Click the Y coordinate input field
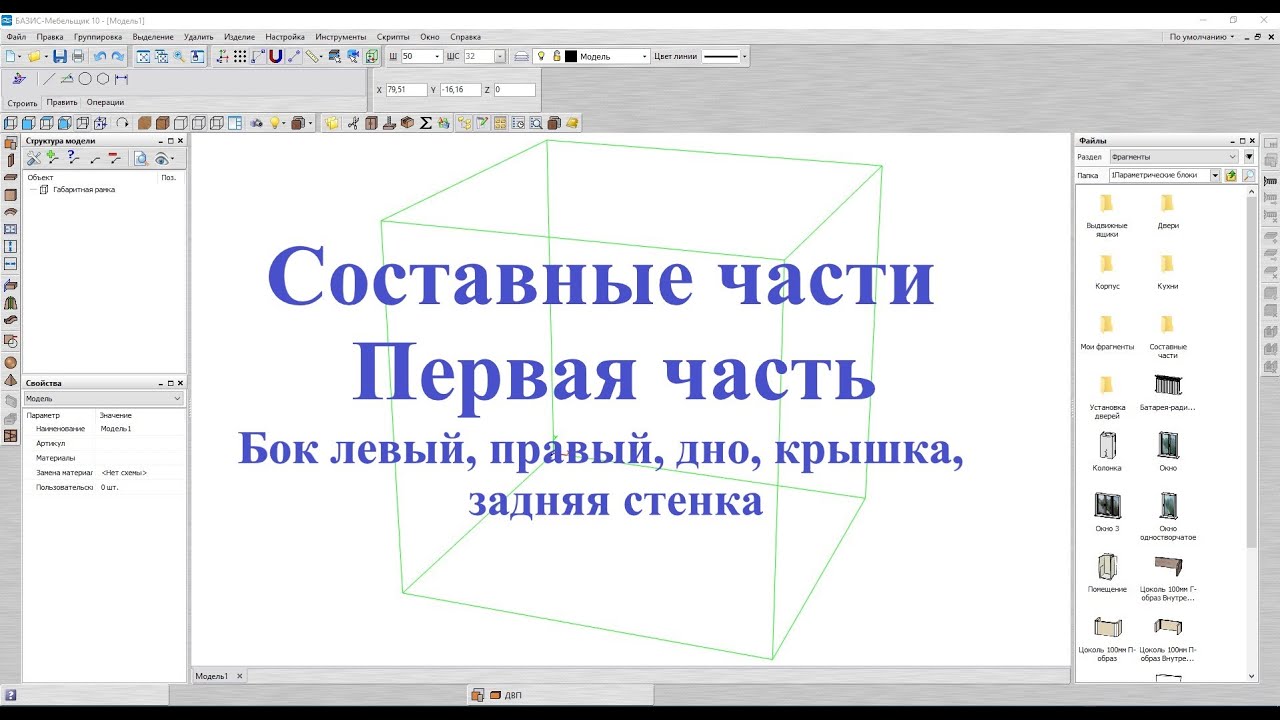Viewport: 1280px width, 720px height. click(461, 90)
